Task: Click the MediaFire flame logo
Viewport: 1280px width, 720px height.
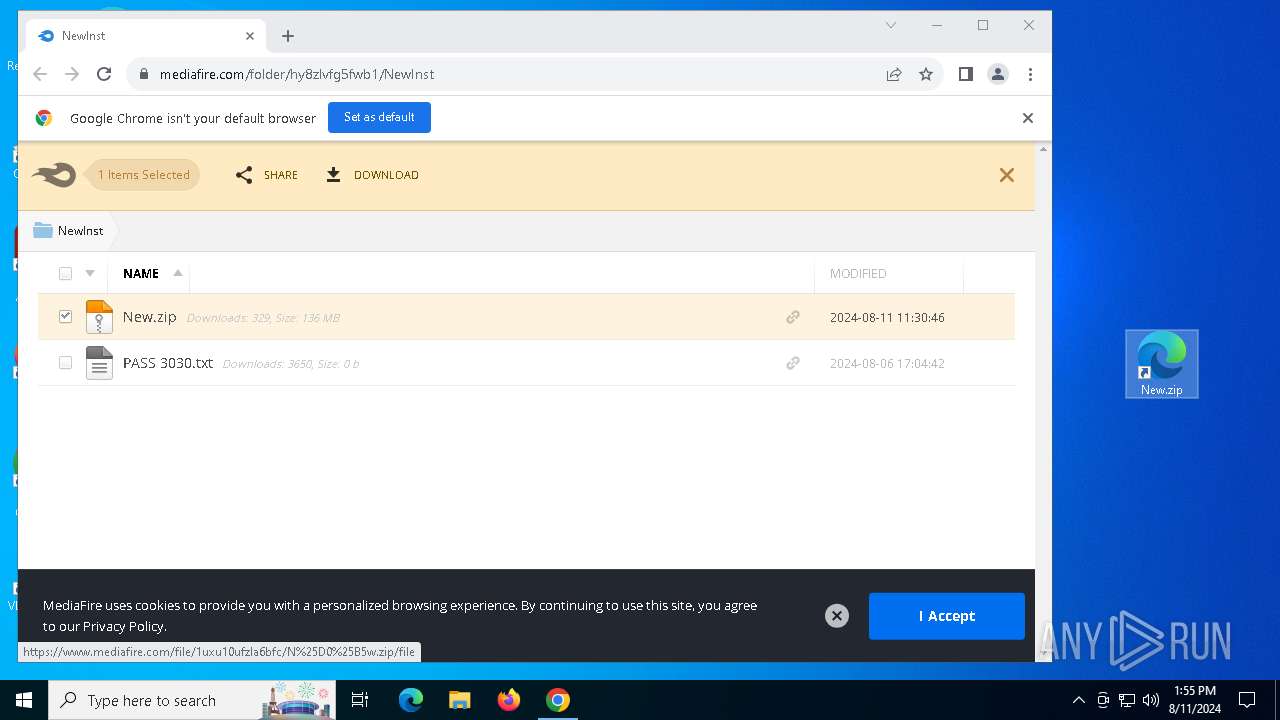Action: (54, 175)
